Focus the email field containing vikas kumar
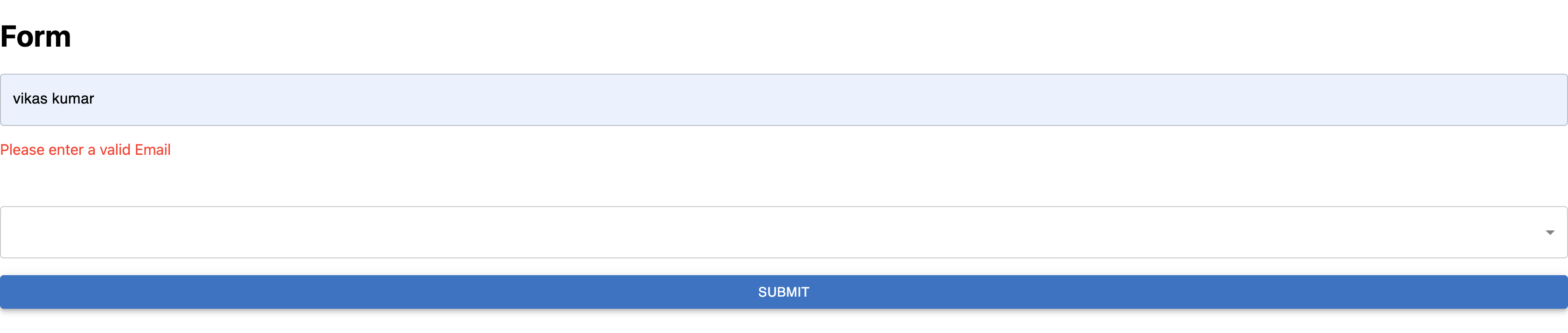This screenshot has height=333, width=1568. (x=784, y=100)
